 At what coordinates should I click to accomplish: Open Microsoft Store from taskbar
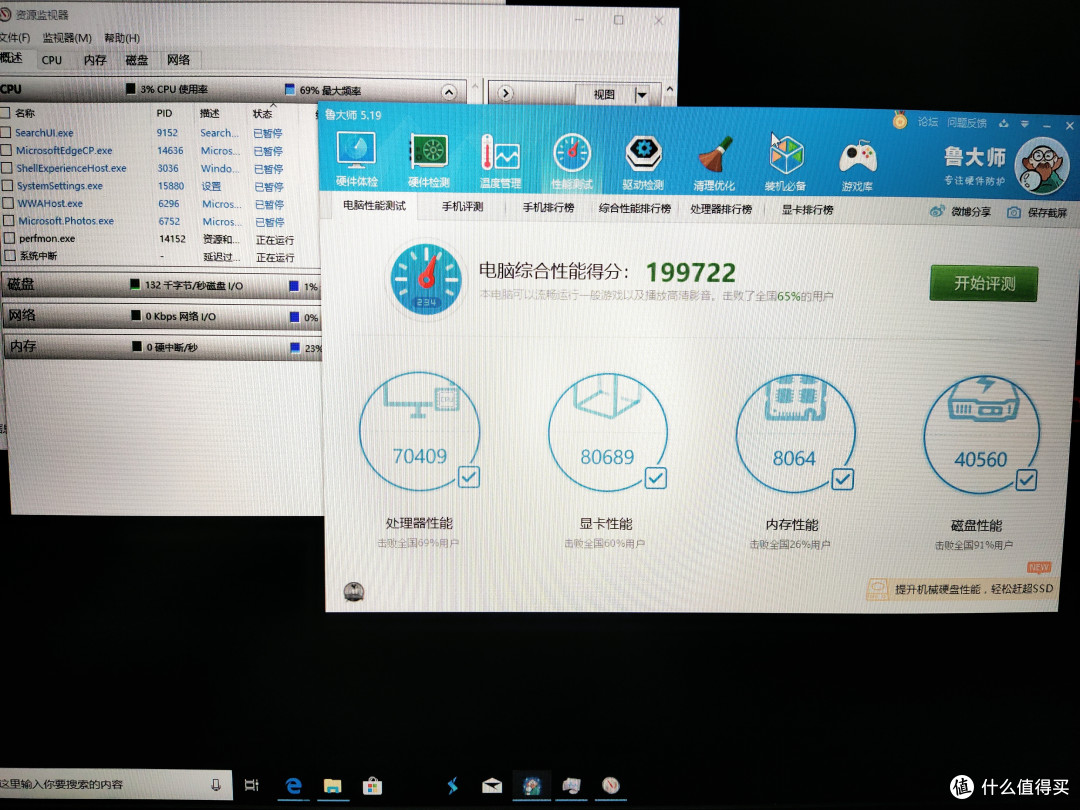pyautogui.click(x=372, y=786)
